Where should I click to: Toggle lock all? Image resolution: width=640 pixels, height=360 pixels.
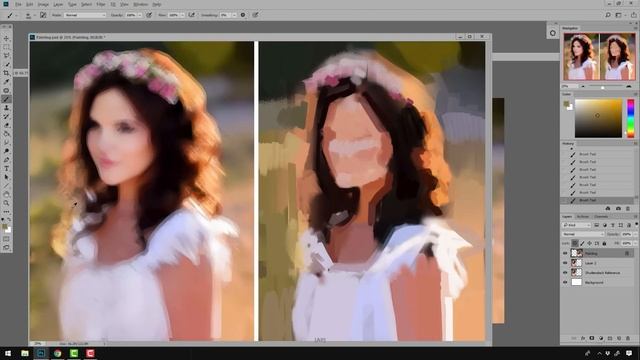[604, 244]
